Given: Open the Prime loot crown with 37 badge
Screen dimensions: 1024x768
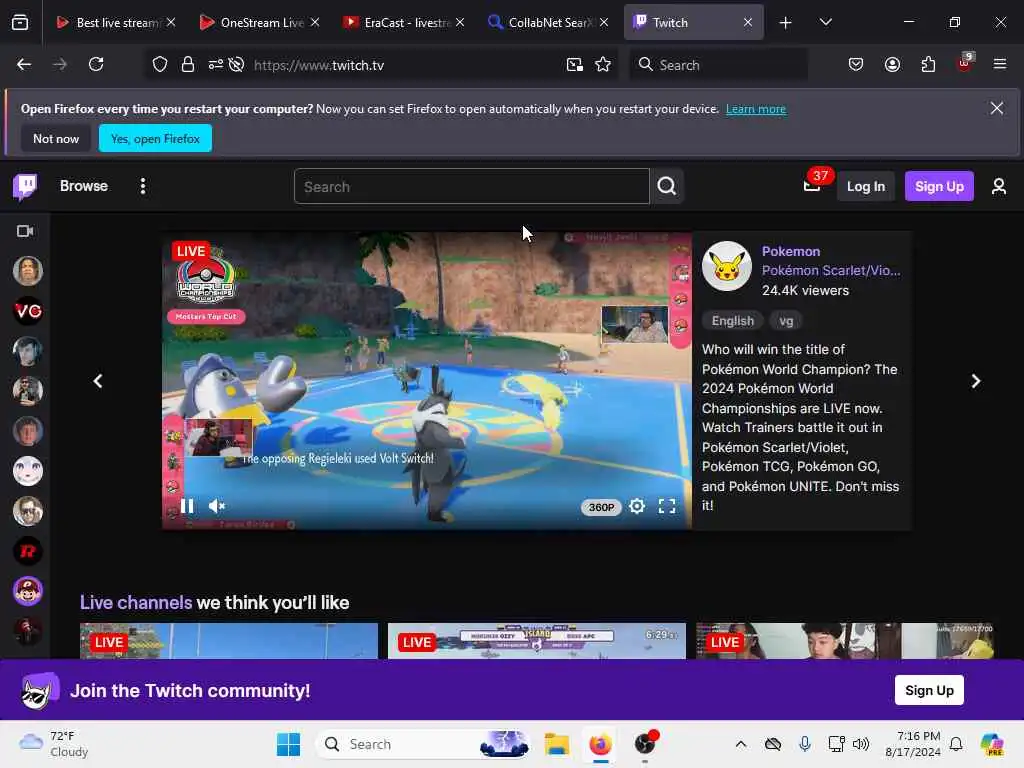Looking at the screenshot, I should pos(812,186).
